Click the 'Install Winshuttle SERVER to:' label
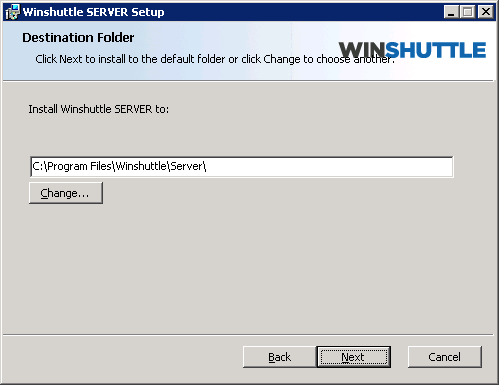The height and width of the screenshot is (386, 499). tap(99, 109)
